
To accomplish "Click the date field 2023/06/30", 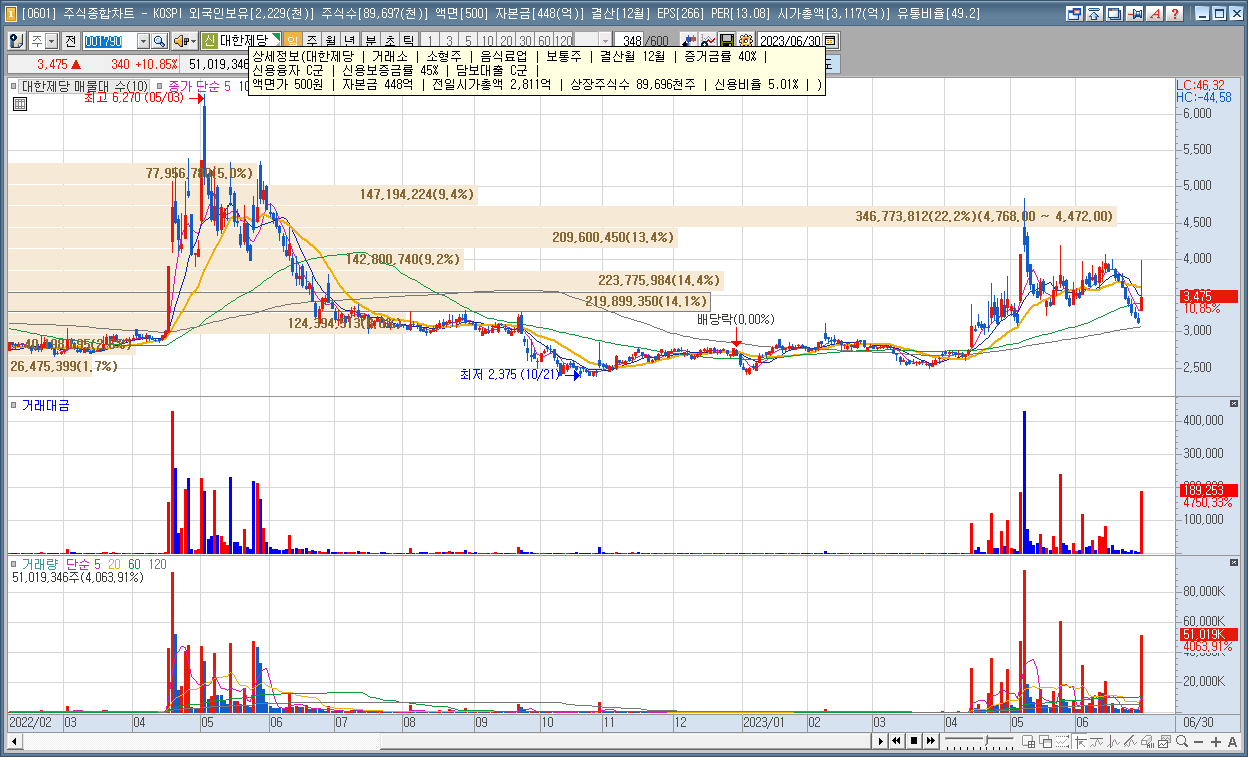I will point(790,41).
